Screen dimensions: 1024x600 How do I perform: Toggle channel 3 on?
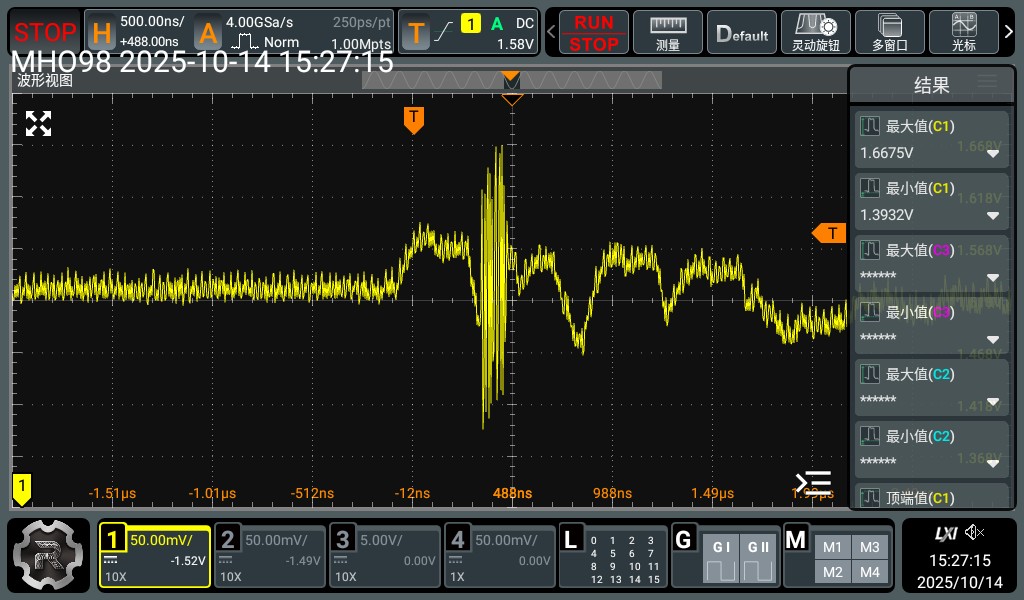click(385, 555)
